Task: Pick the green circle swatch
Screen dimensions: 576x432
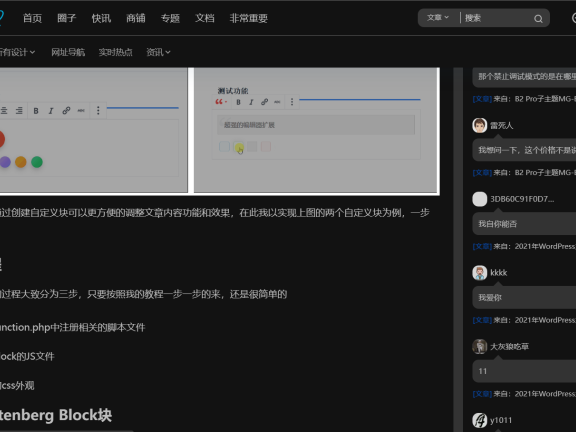Action: click(x=37, y=162)
